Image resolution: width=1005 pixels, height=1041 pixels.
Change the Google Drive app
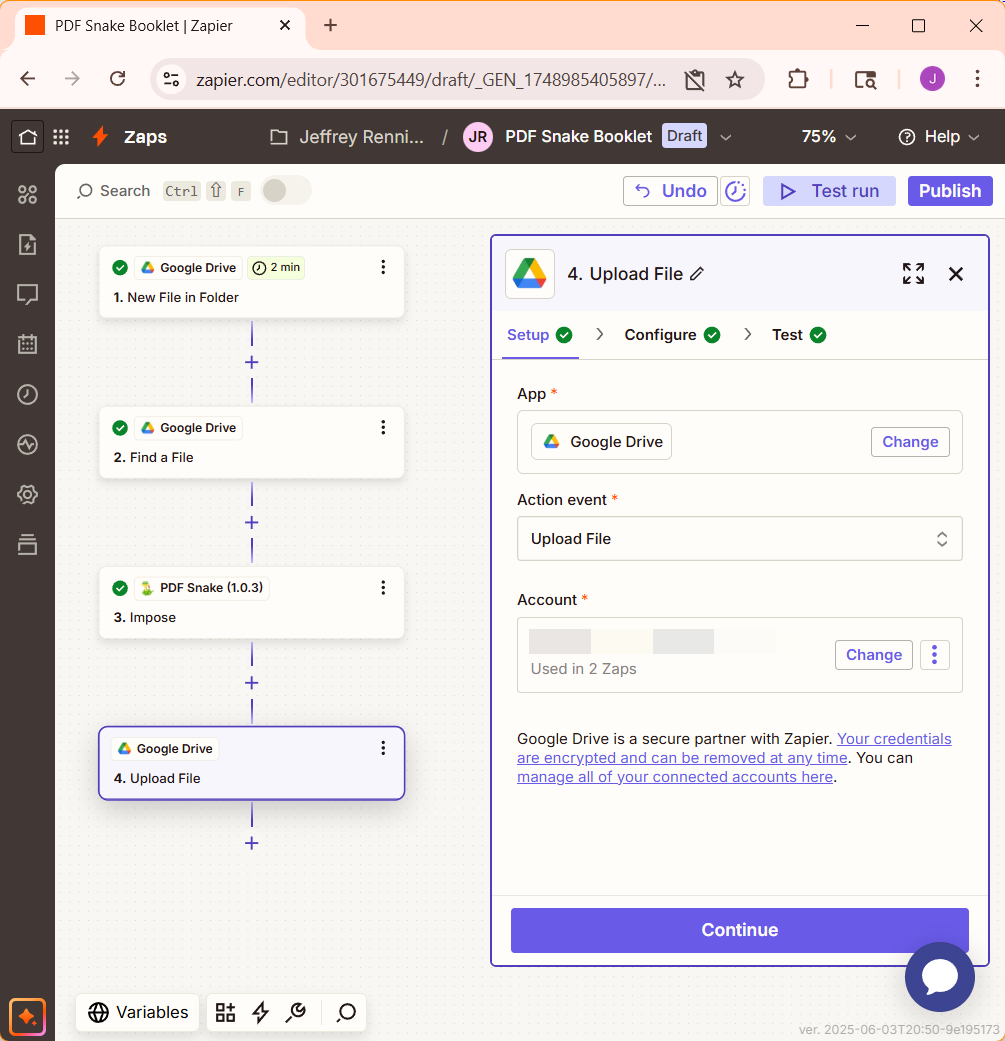(x=910, y=442)
